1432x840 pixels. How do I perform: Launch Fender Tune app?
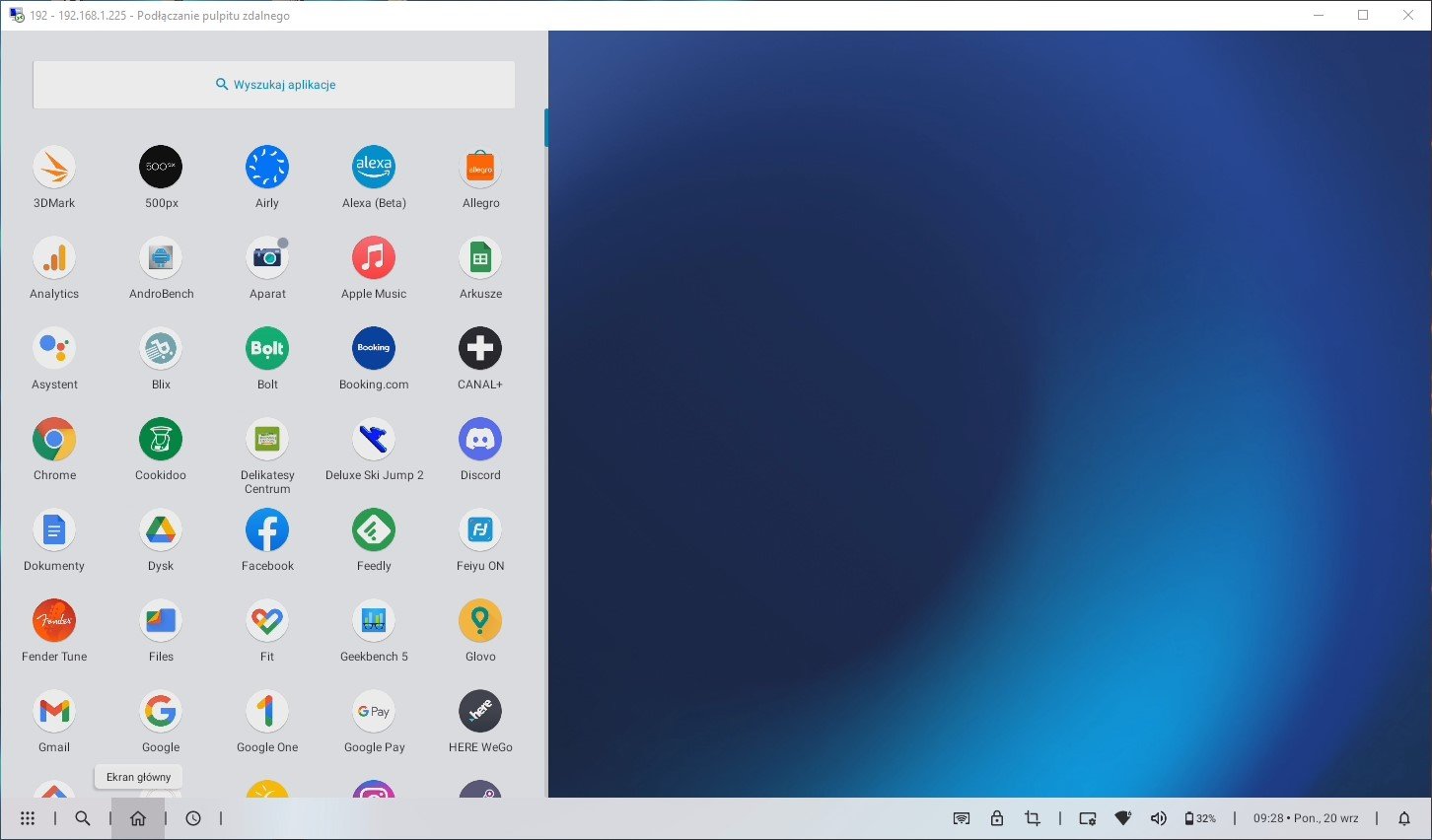pyautogui.click(x=54, y=620)
